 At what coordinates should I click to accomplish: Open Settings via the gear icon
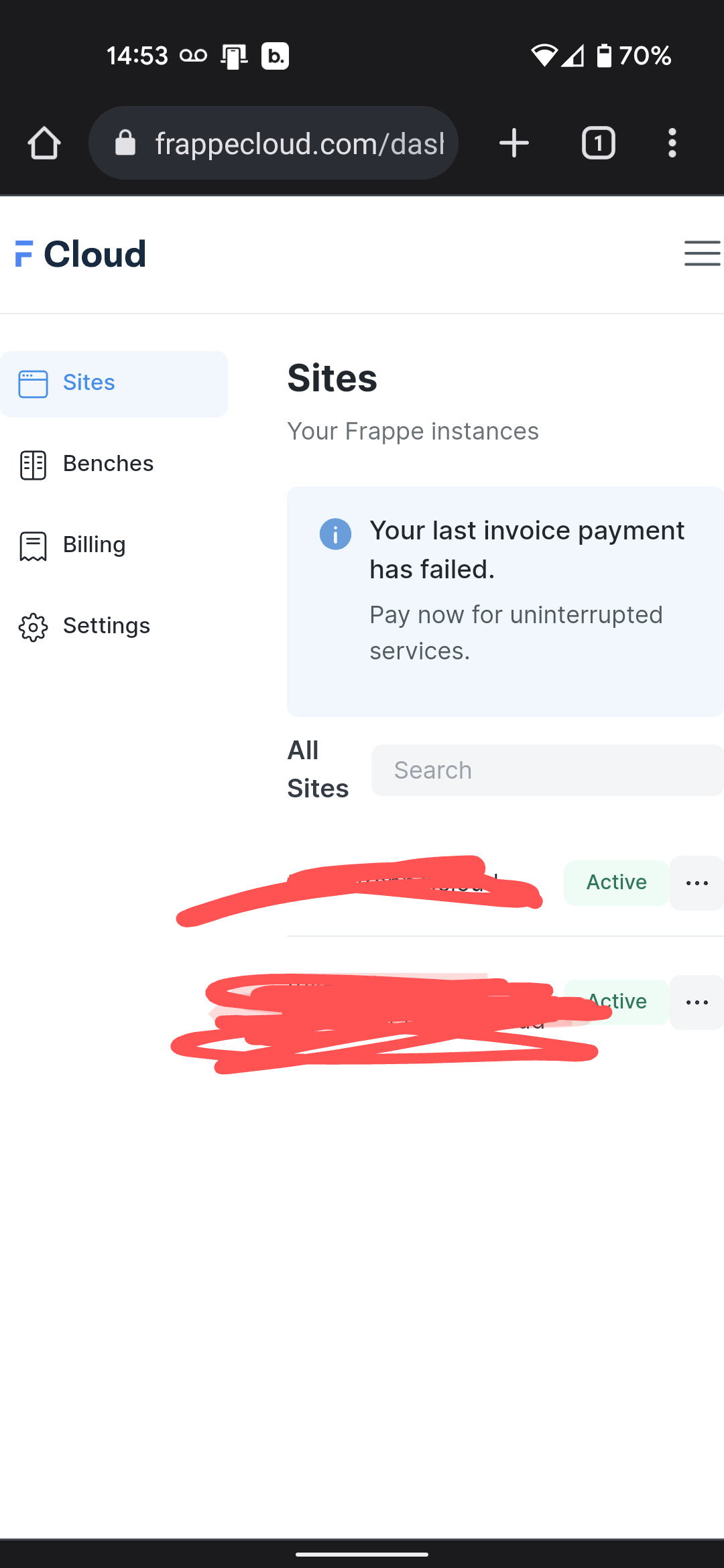(x=32, y=627)
